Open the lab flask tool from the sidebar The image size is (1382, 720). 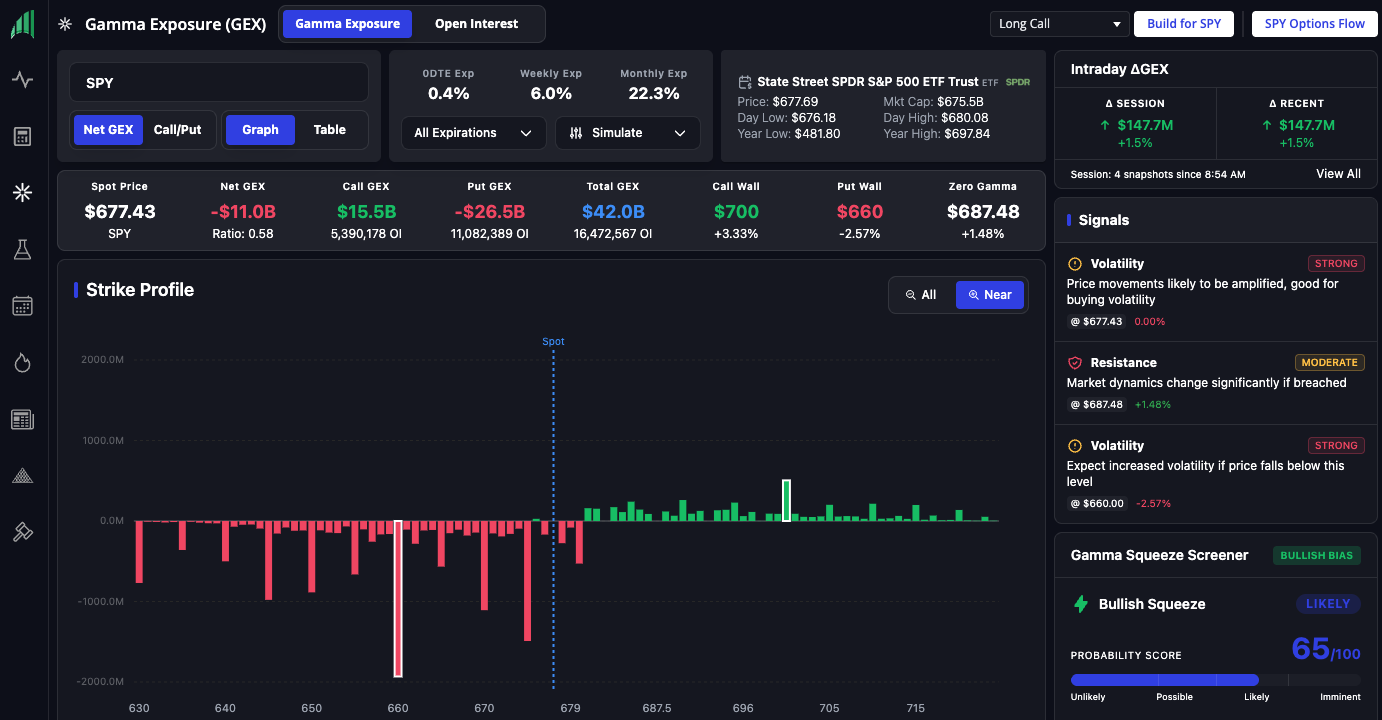(x=22, y=249)
